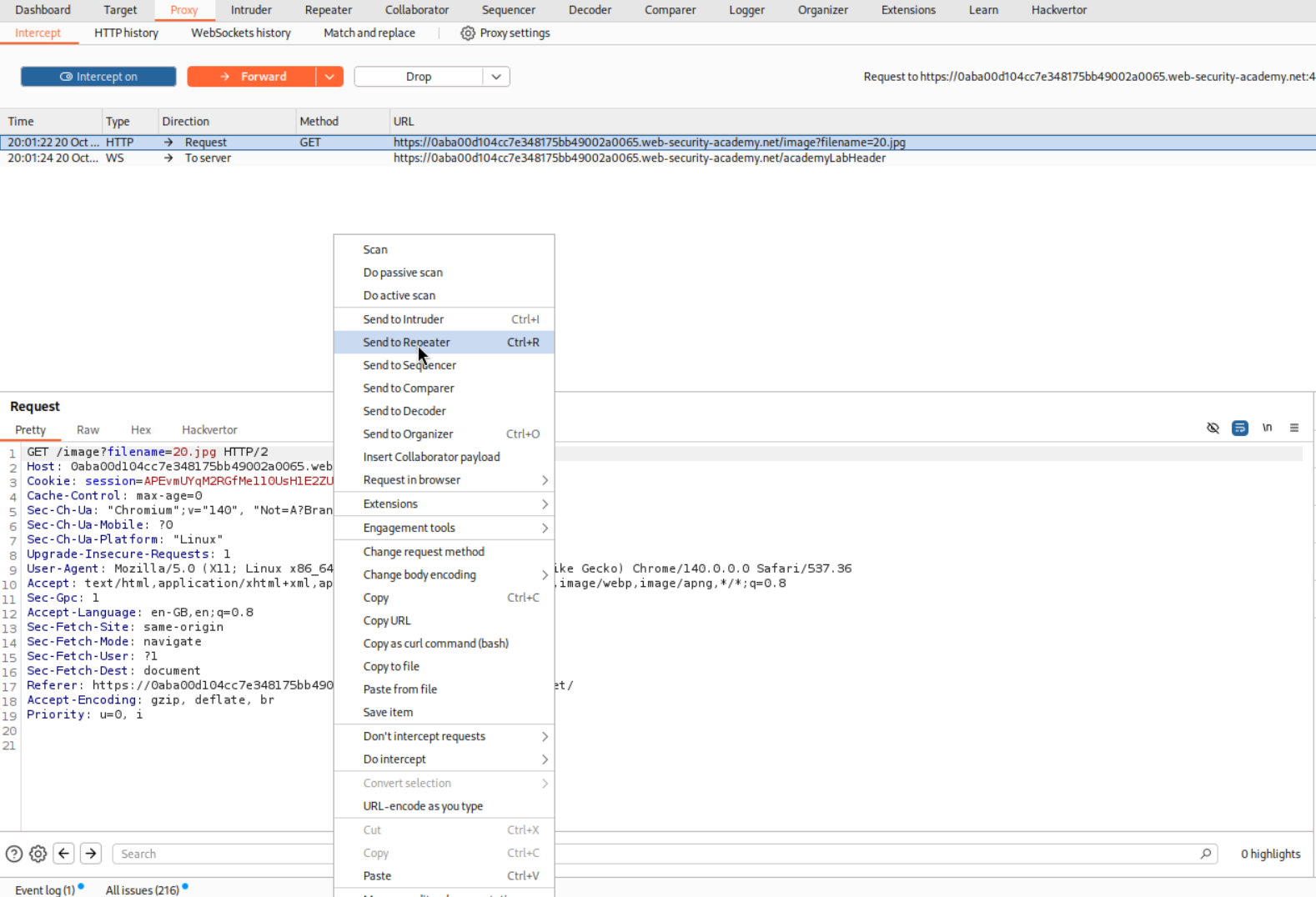Viewport: 1316px width, 897px height.
Task: Expand the Forward button dropdown arrow
Action: [x=329, y=77]
